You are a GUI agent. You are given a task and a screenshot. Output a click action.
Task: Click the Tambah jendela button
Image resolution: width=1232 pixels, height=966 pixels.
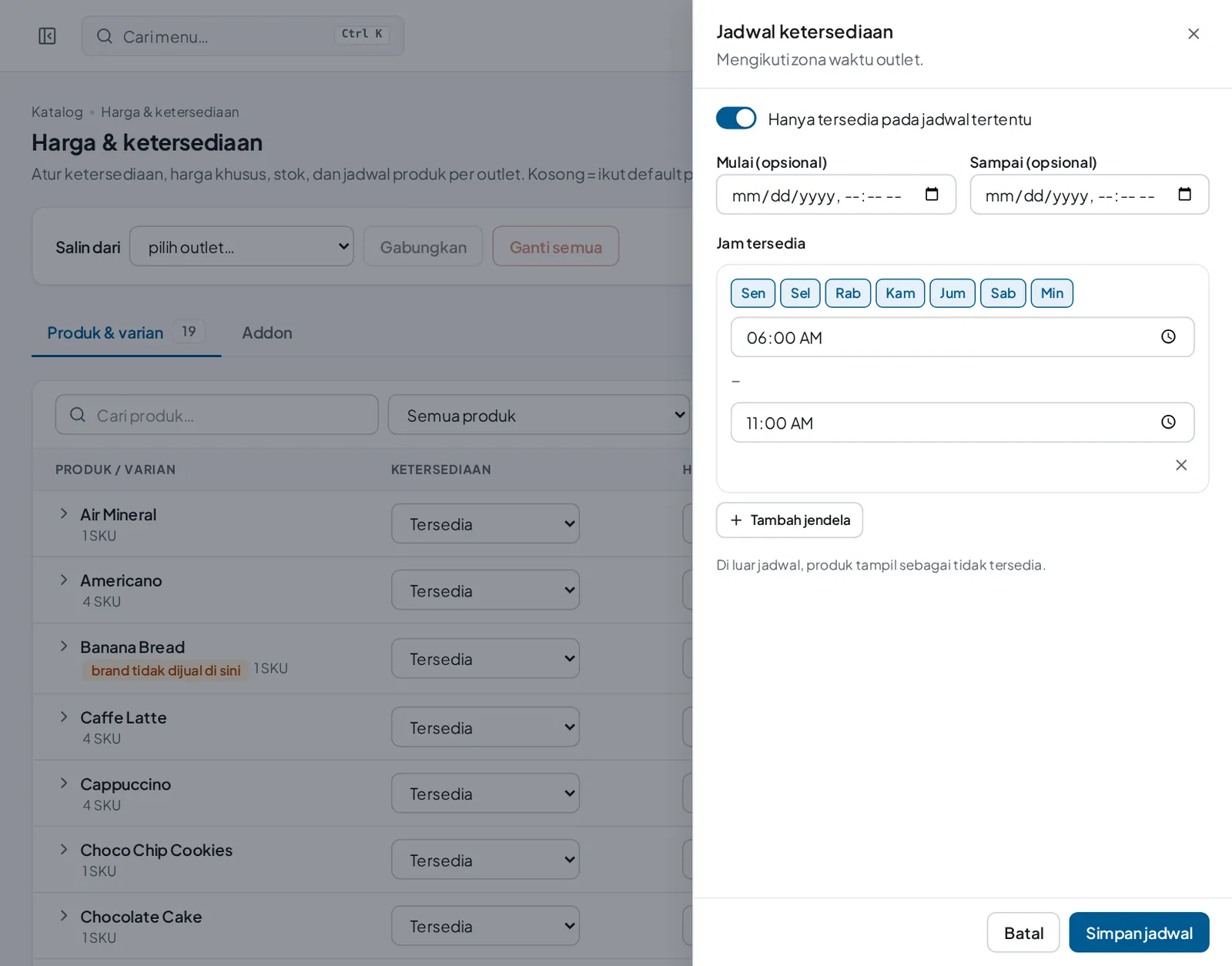[x=789, y=520]
